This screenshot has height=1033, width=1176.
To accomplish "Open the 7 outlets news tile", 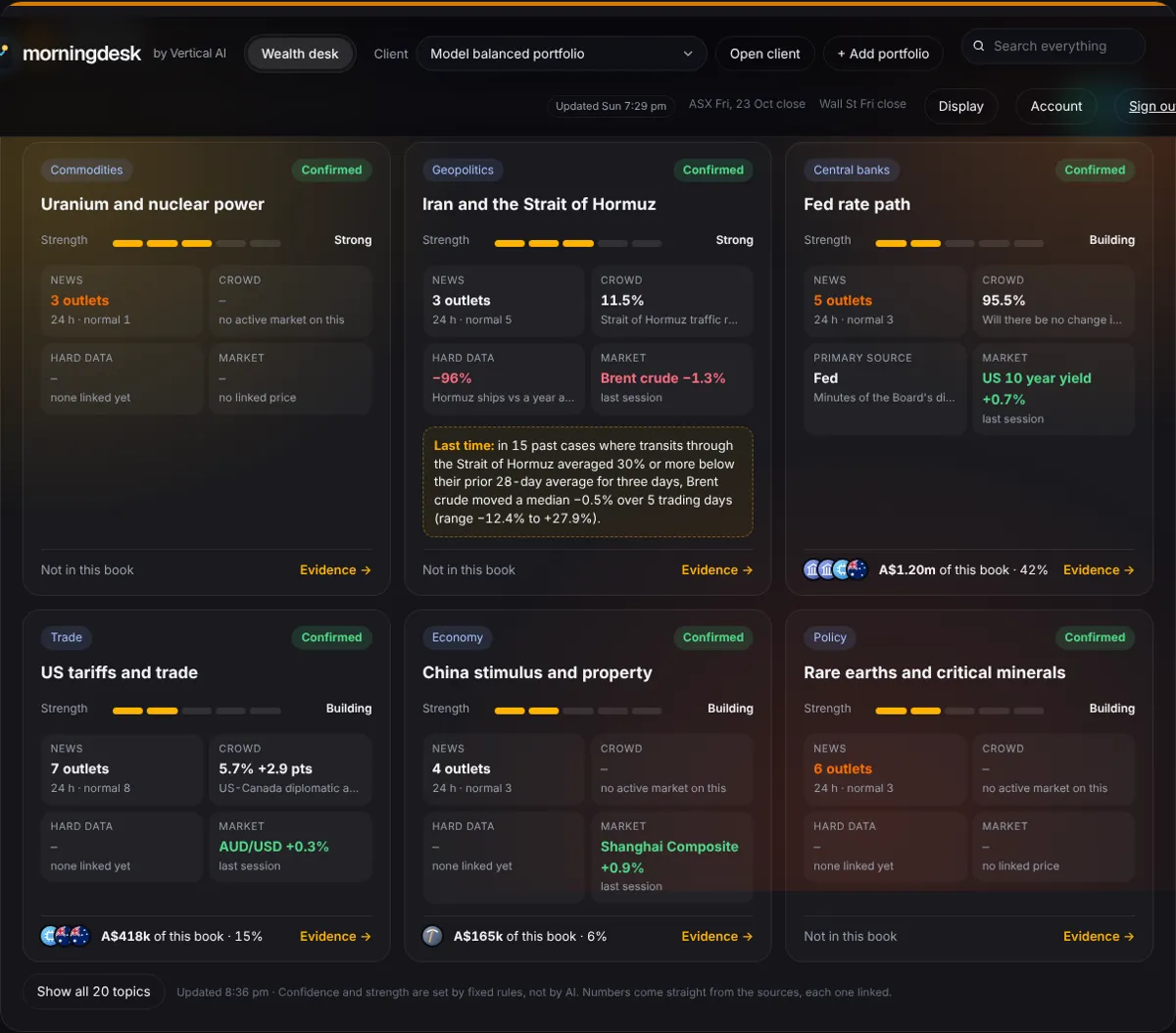I will 122,768.
